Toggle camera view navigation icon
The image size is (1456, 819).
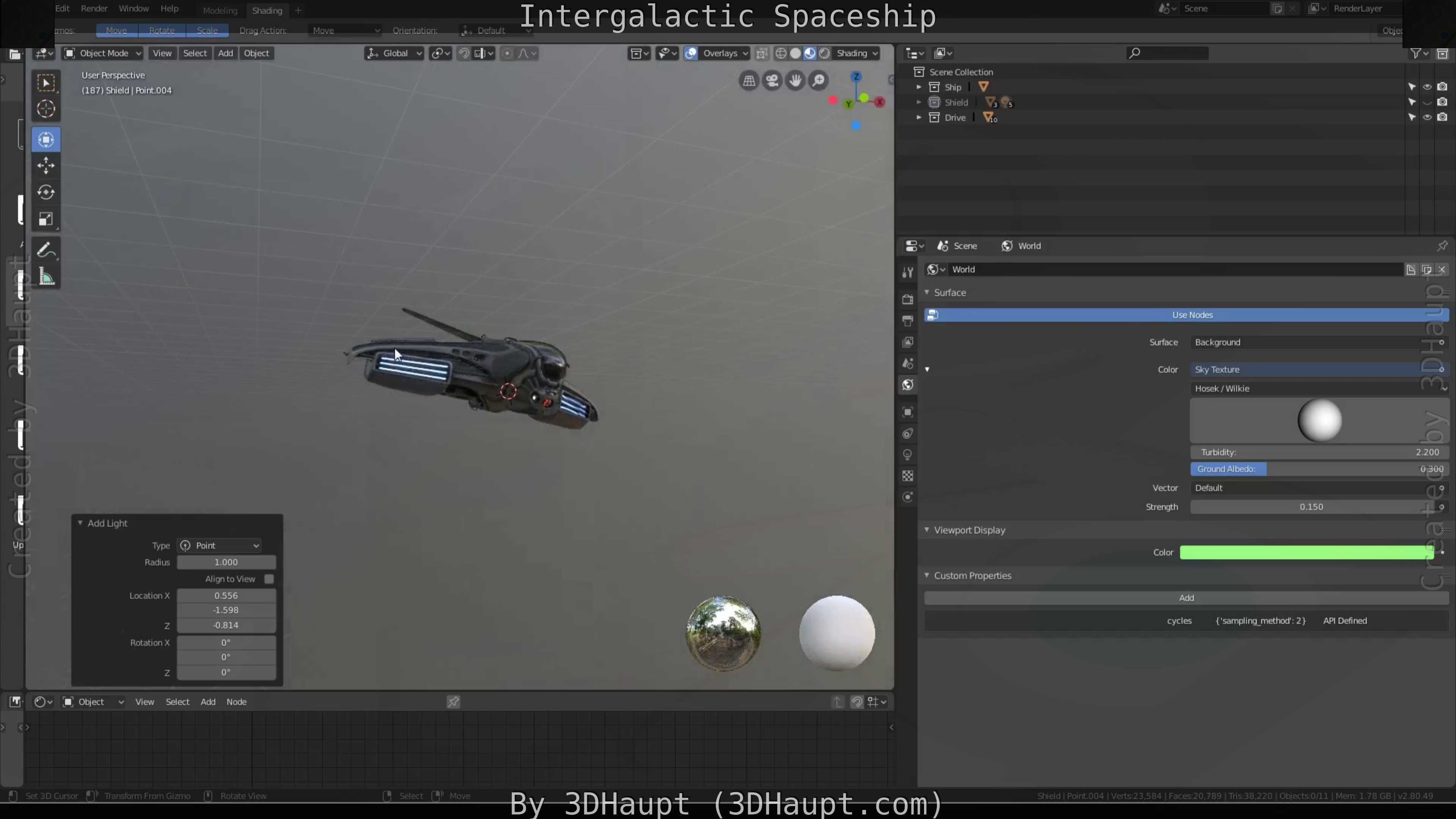click(772, 81)
